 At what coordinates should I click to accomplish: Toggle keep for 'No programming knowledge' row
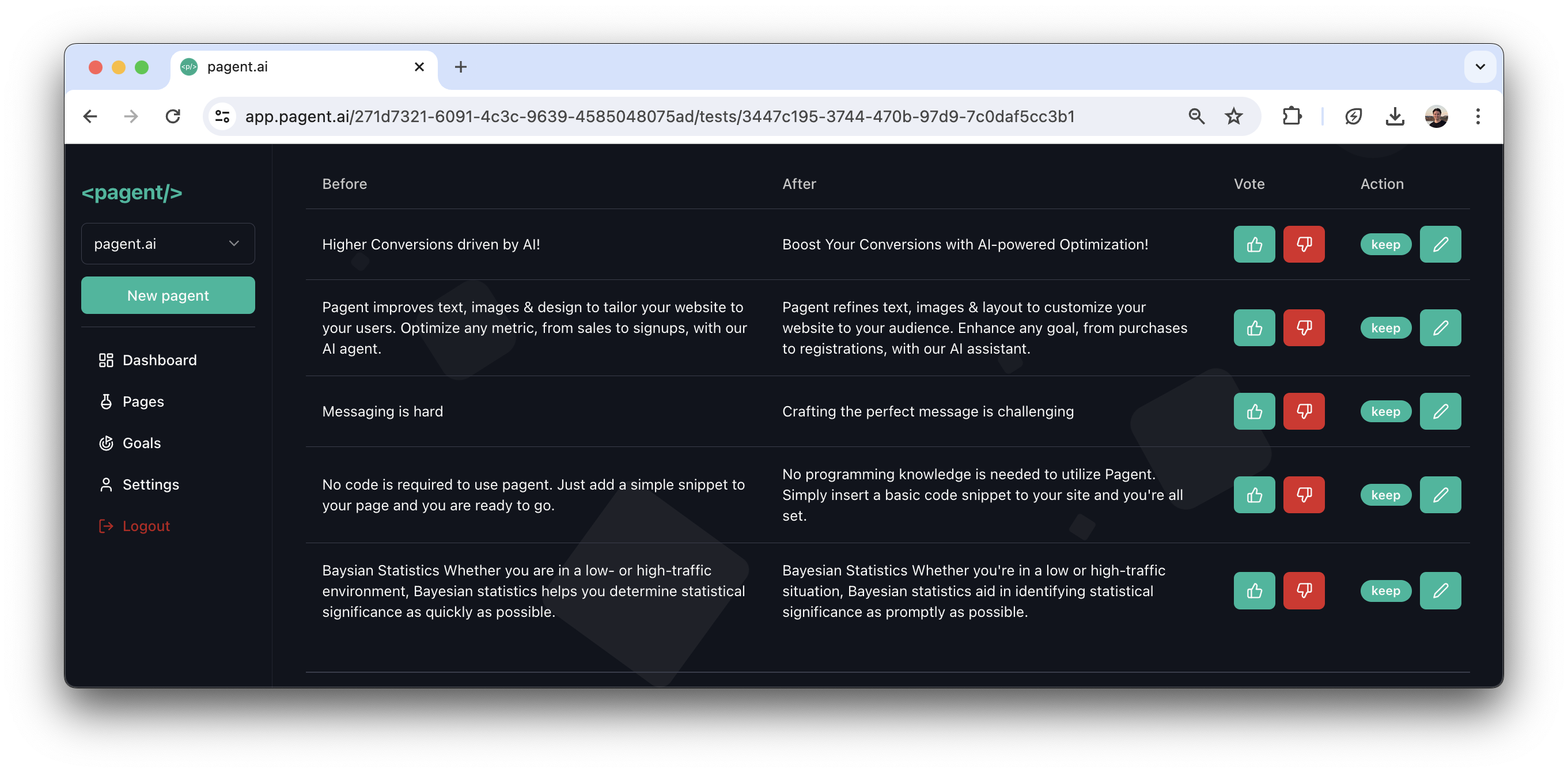pyautogui.click(x=1385, y=494)
